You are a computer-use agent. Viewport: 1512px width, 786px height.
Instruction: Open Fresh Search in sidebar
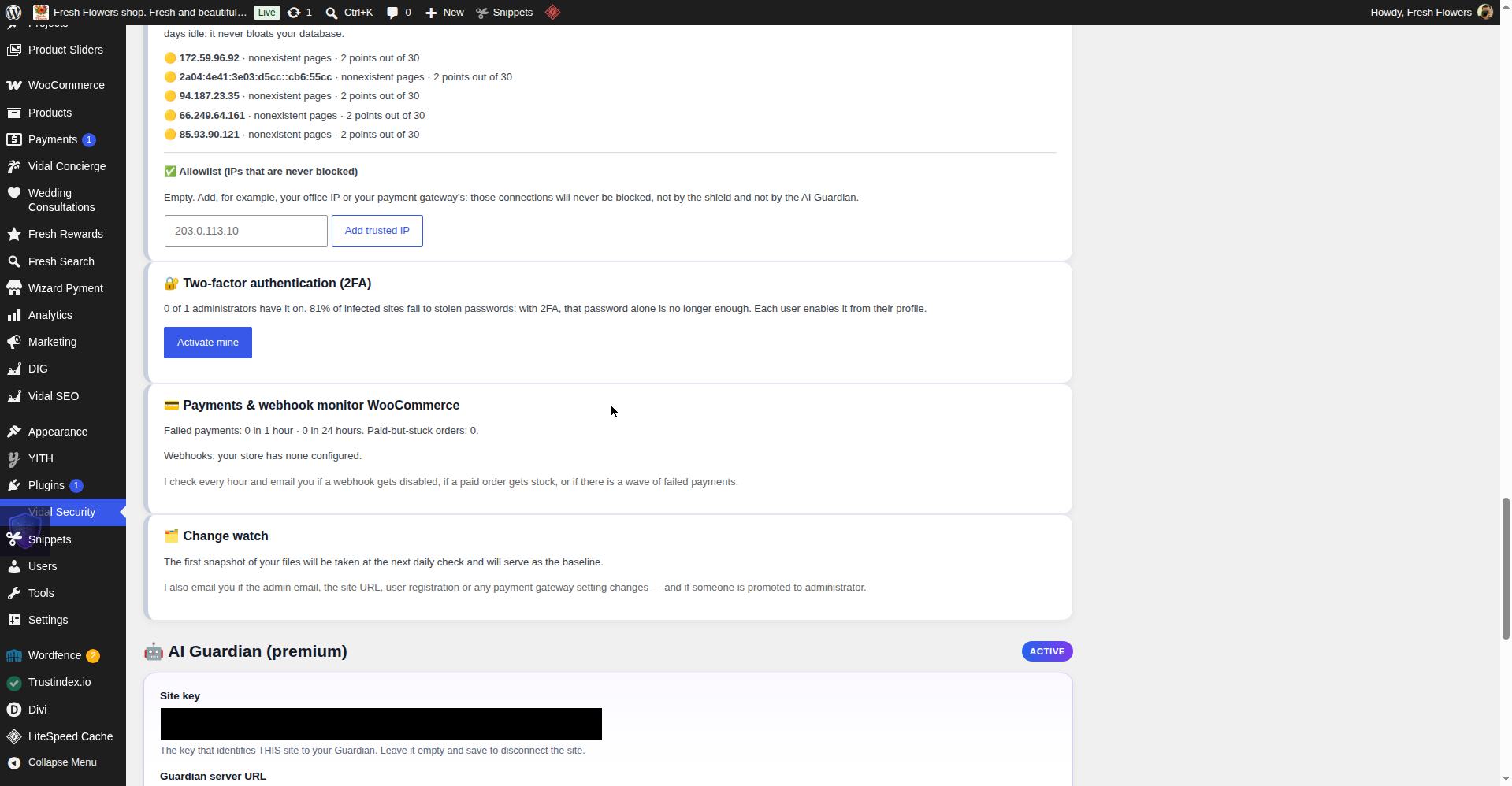[x=63, y=261]
